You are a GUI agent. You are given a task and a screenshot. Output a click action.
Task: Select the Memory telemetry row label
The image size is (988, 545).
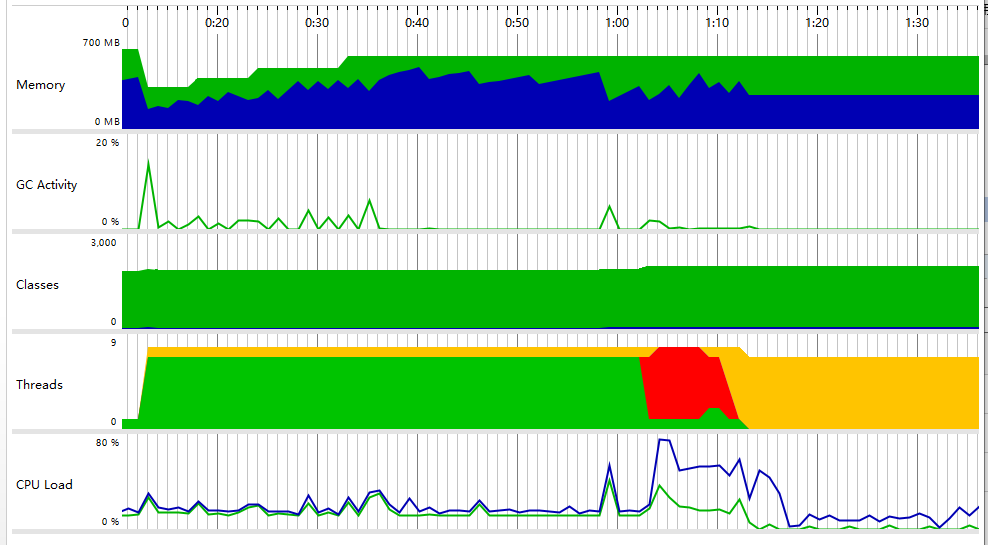[x=40, y=85]
